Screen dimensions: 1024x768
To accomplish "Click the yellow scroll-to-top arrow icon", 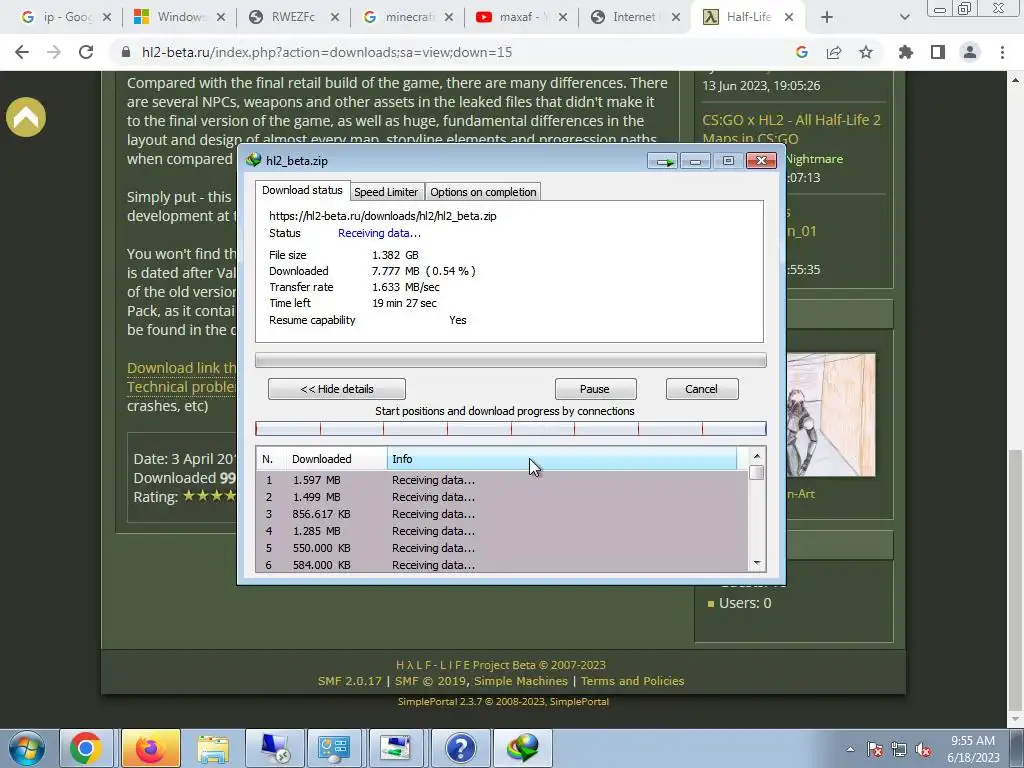I will click(26, 117).
